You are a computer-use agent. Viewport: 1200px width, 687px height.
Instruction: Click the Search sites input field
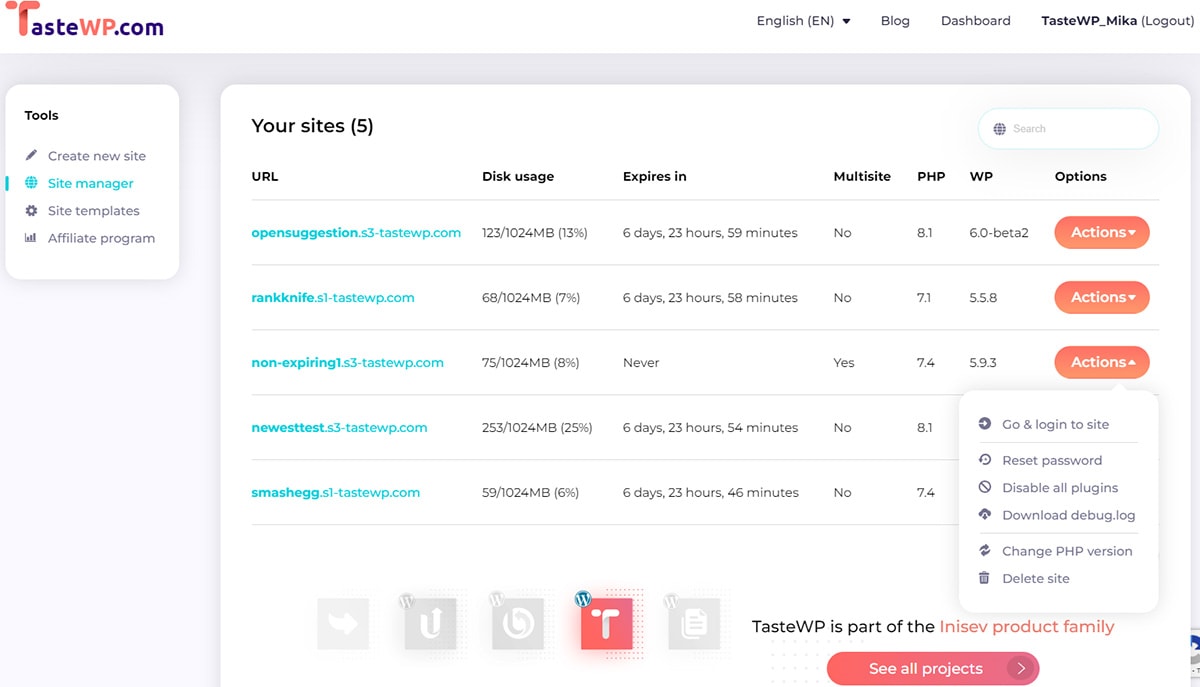pos(1068,129)
